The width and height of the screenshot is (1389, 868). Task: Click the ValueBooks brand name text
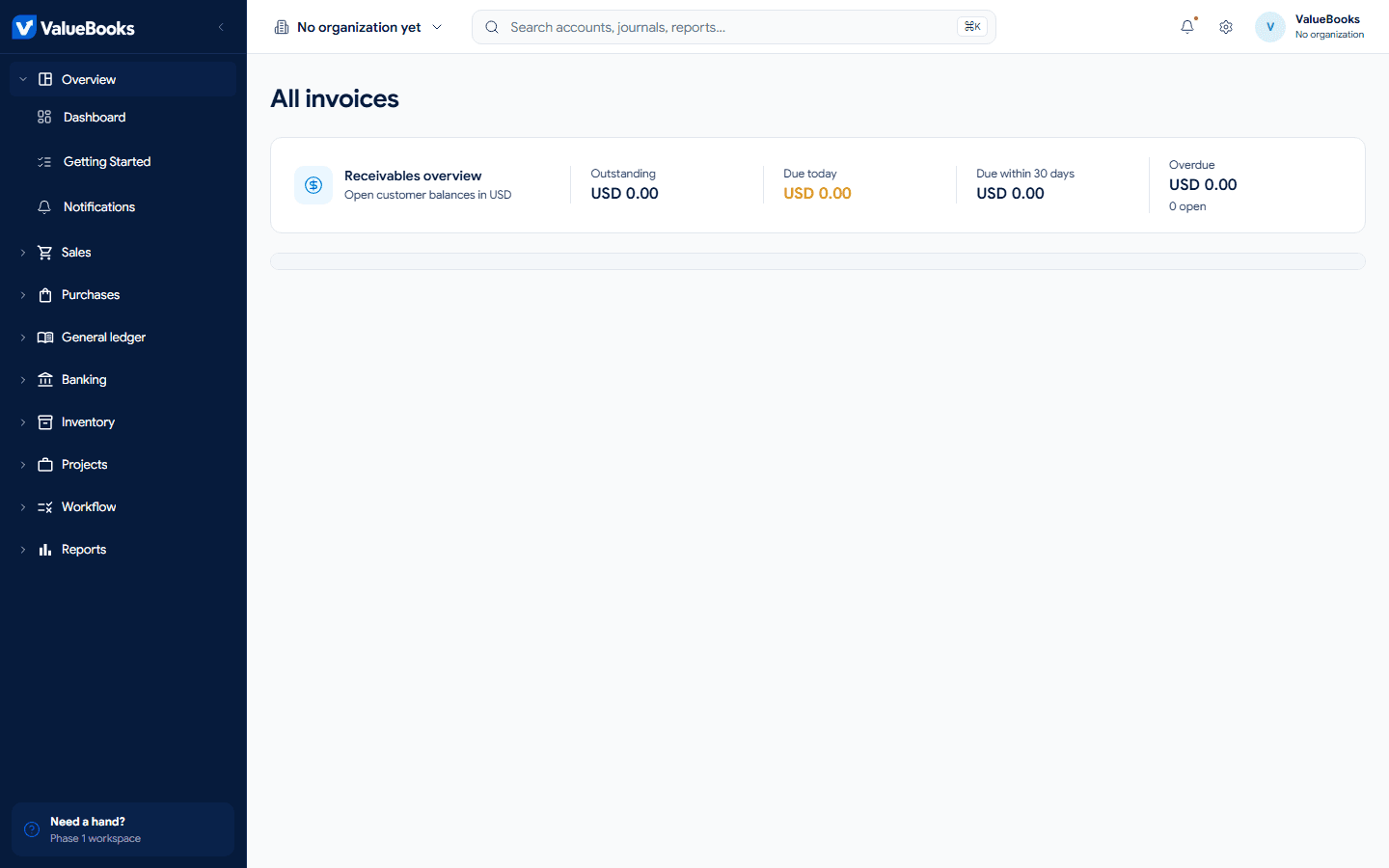coord(88,28)
